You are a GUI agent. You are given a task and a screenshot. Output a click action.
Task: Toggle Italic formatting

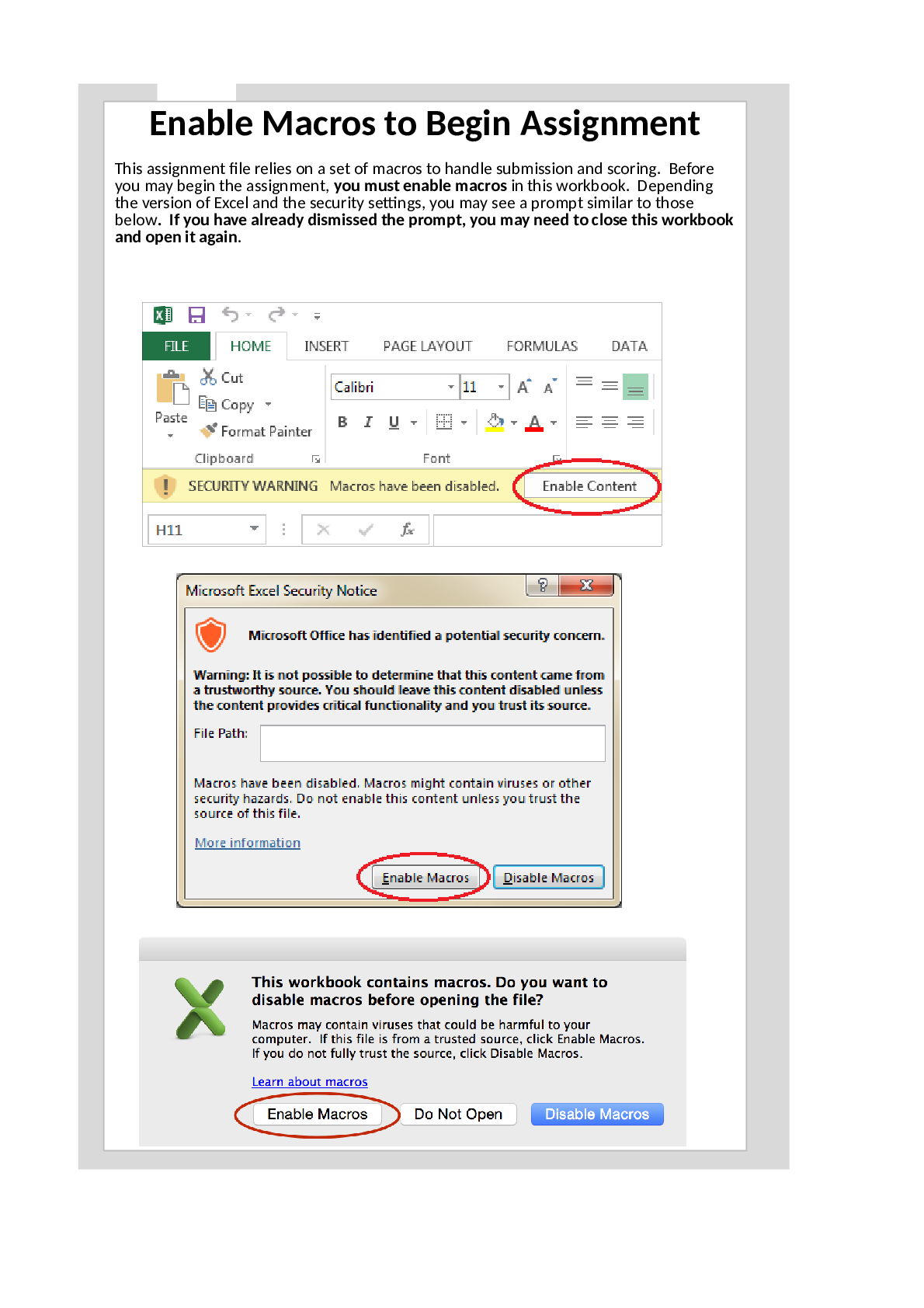point(368,422)
